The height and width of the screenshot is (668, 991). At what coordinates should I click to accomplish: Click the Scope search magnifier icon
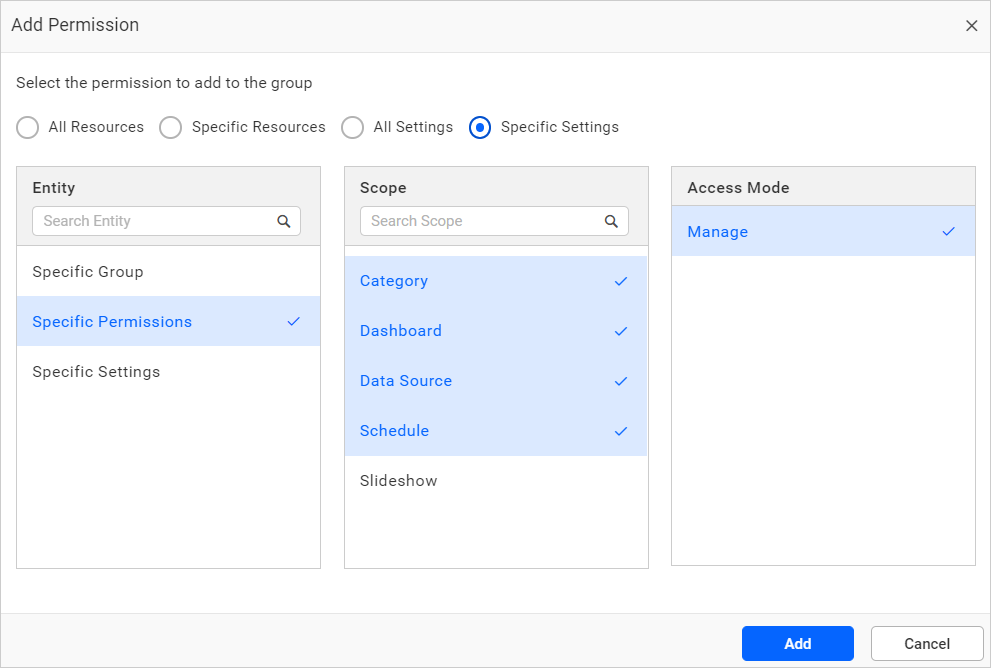(x=612, y=222)
